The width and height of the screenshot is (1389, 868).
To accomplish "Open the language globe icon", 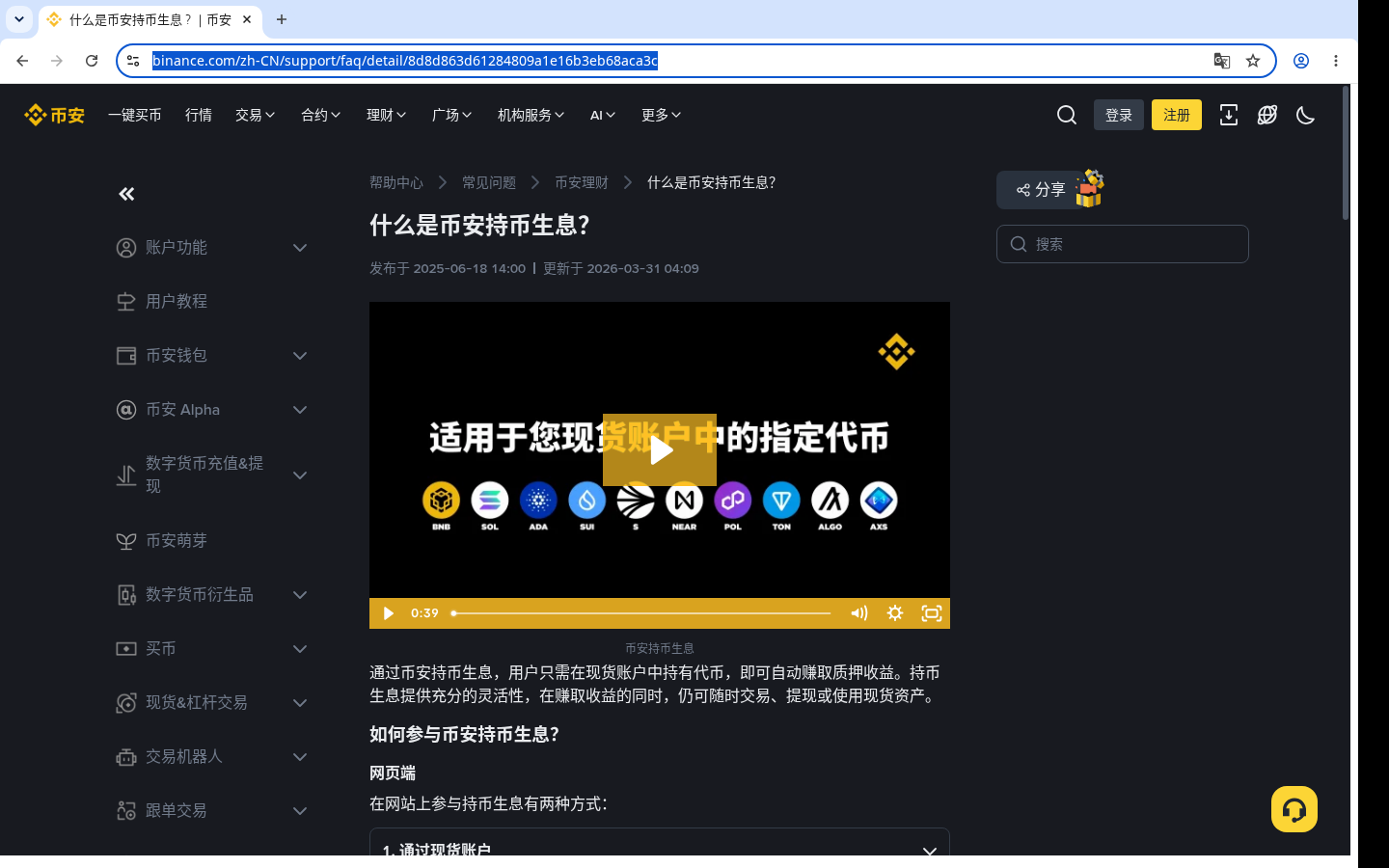I will [x=1267, y=115].
